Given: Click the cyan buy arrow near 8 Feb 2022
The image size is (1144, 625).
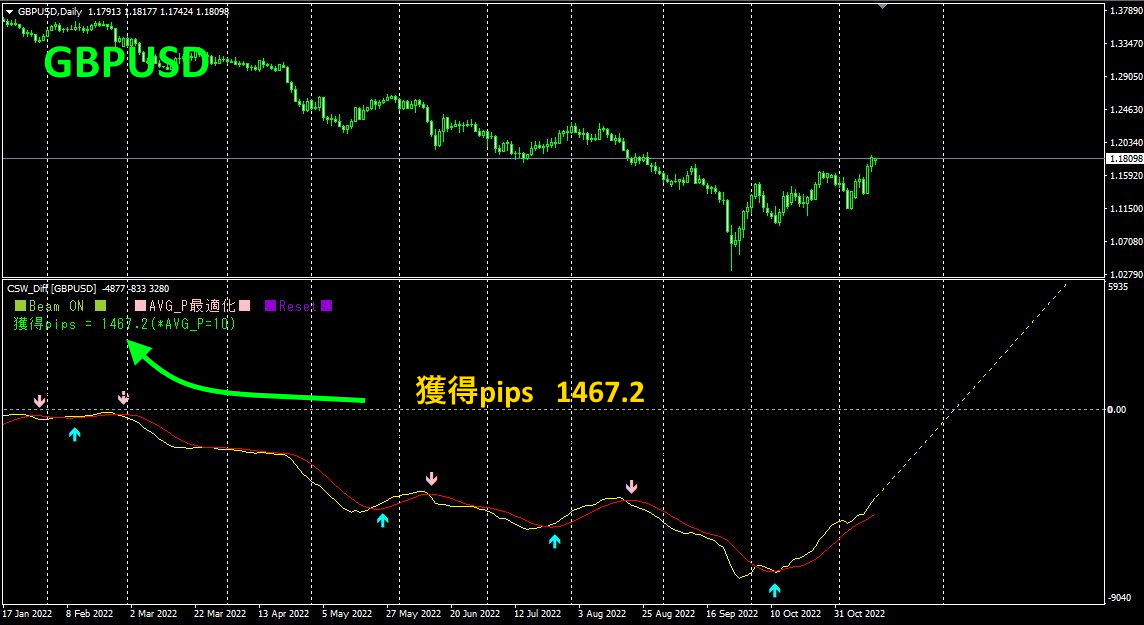Looking at the screenshot, I should pos(74,434).
